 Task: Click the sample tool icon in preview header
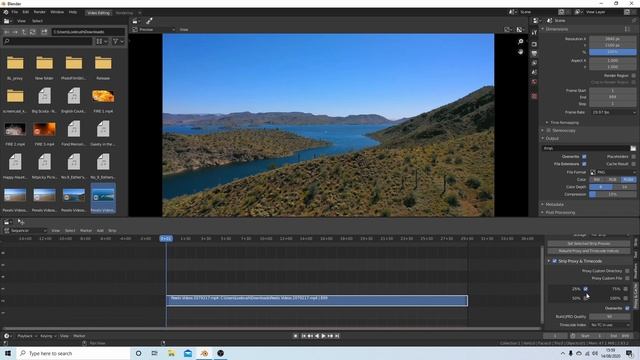[x=149, y=21]
